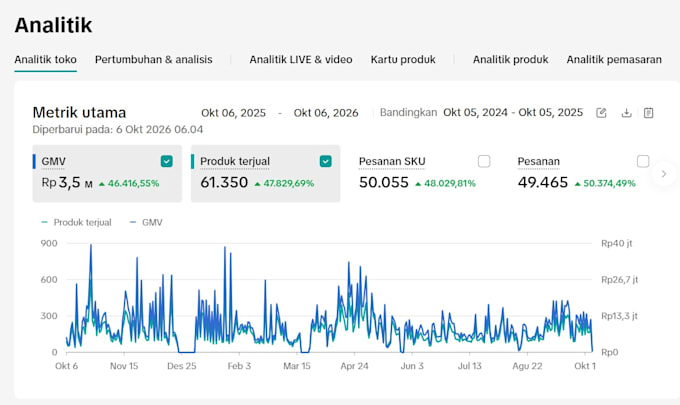Click Feb 3 axis label on chart
The height and width of the screenshot is (405, 680).
(239, 366)
